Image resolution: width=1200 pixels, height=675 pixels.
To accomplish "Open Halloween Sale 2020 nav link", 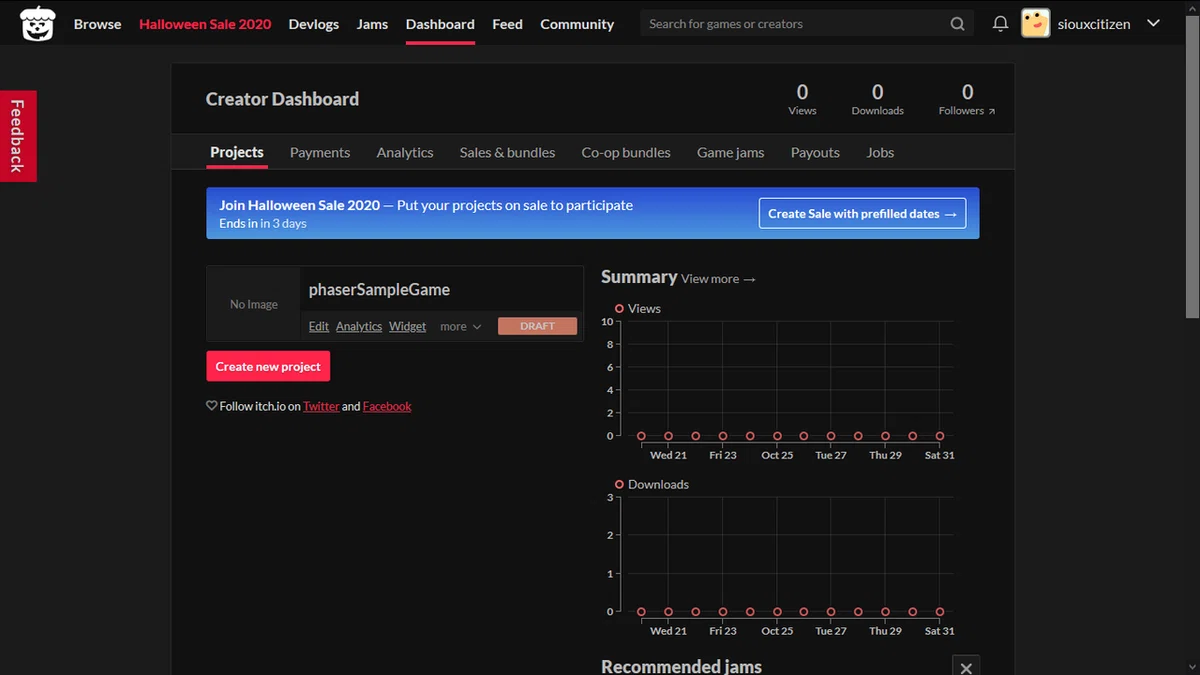I will (205, 24).
